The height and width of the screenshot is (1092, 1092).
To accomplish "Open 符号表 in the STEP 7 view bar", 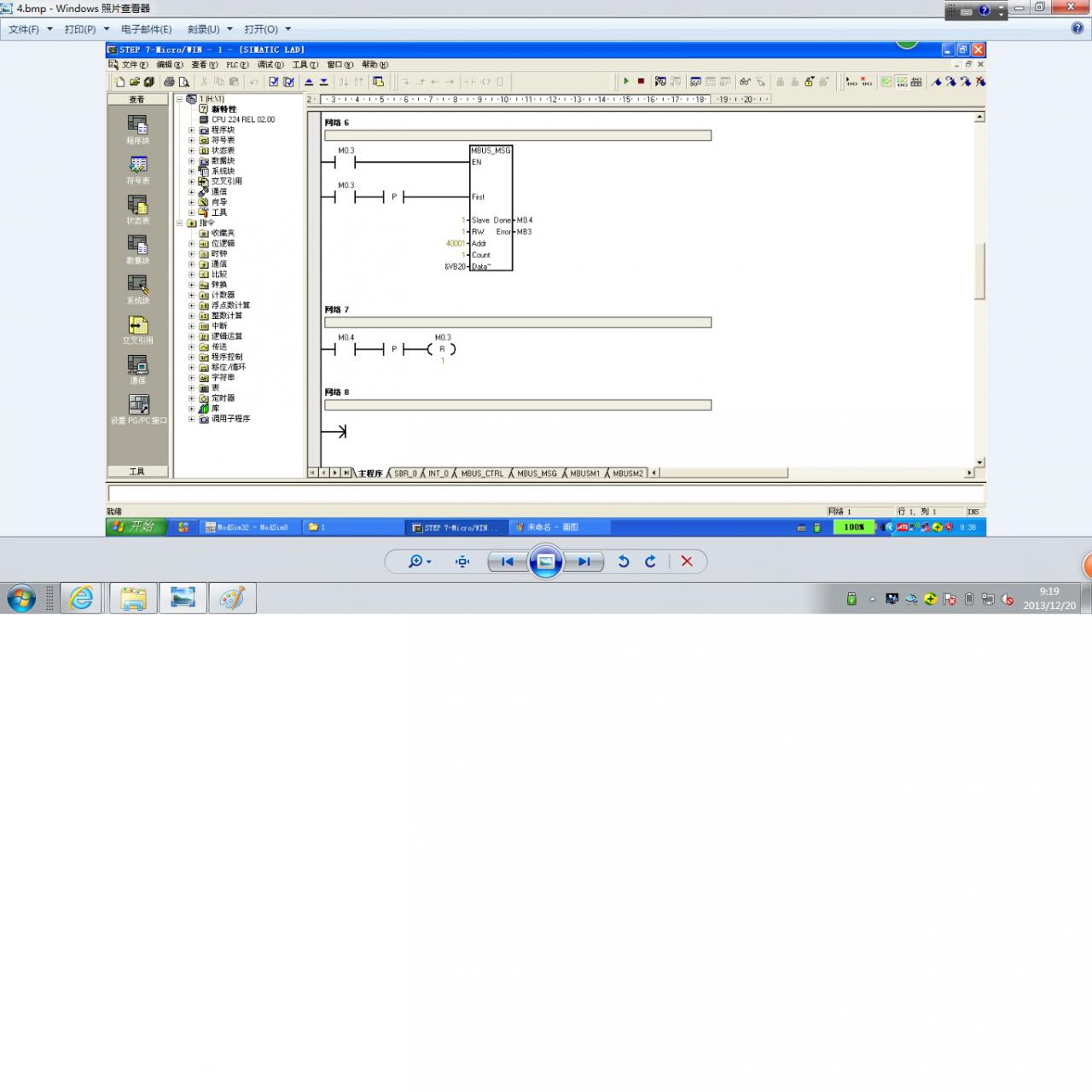I will coord(137,169).
